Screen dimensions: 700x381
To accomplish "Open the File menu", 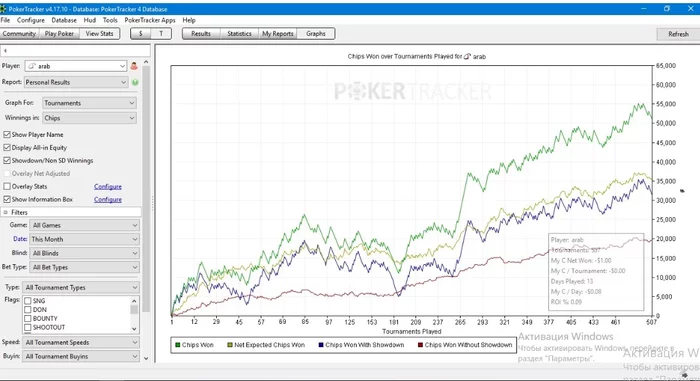I will (5, 20).
